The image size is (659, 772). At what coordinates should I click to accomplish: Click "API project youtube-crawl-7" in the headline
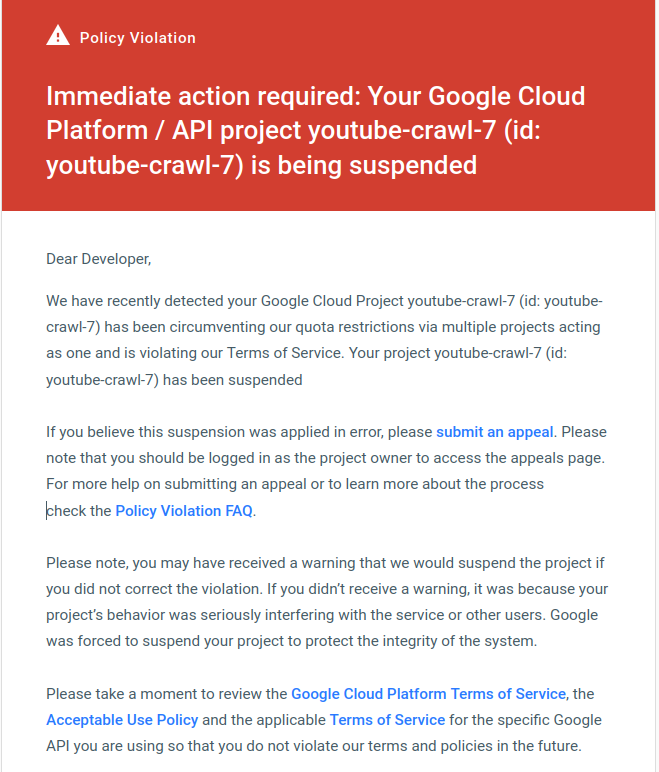333,130
